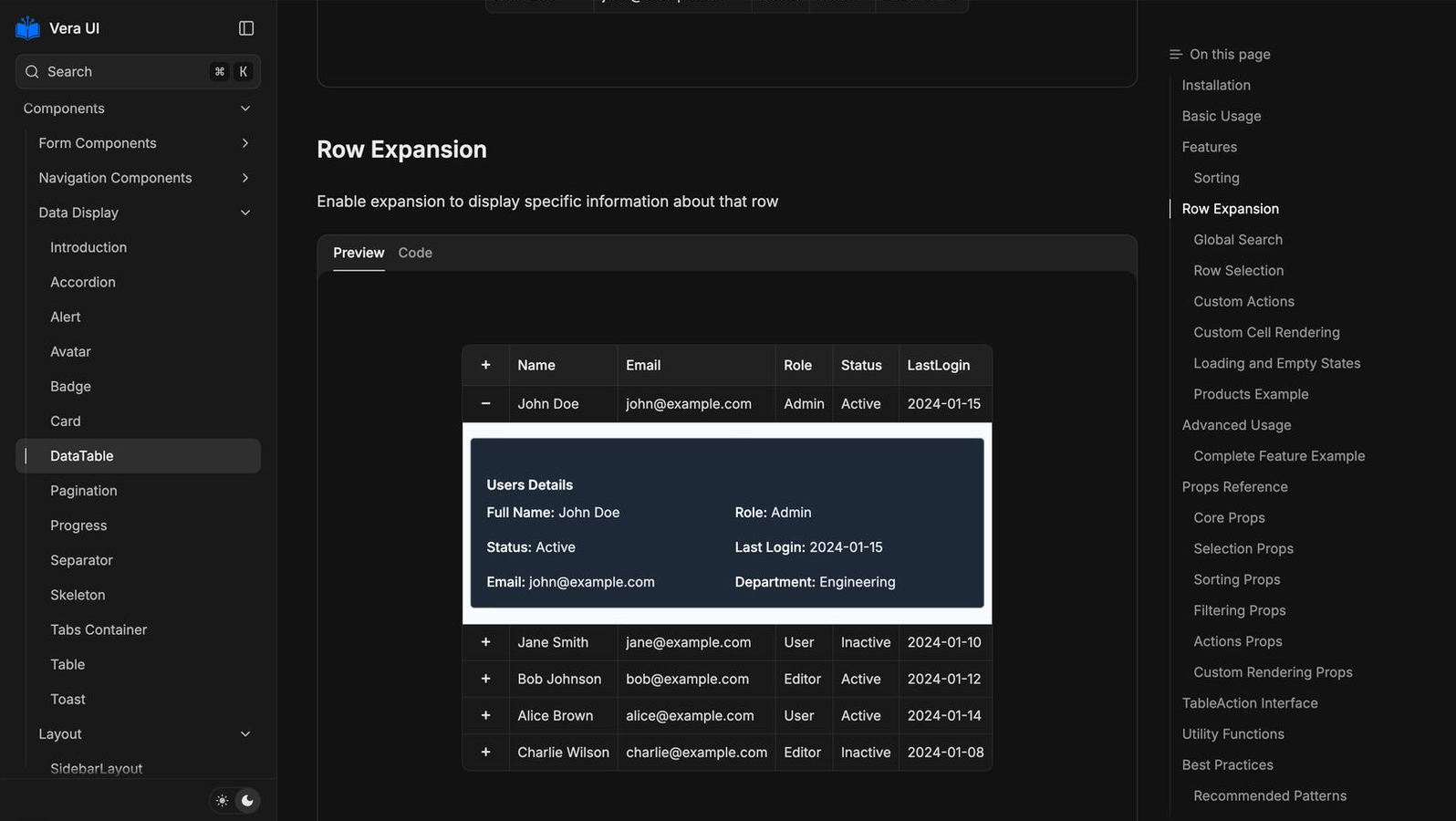Click the Search input field
Screen dimensions: 1456x821
coord(139,71)
